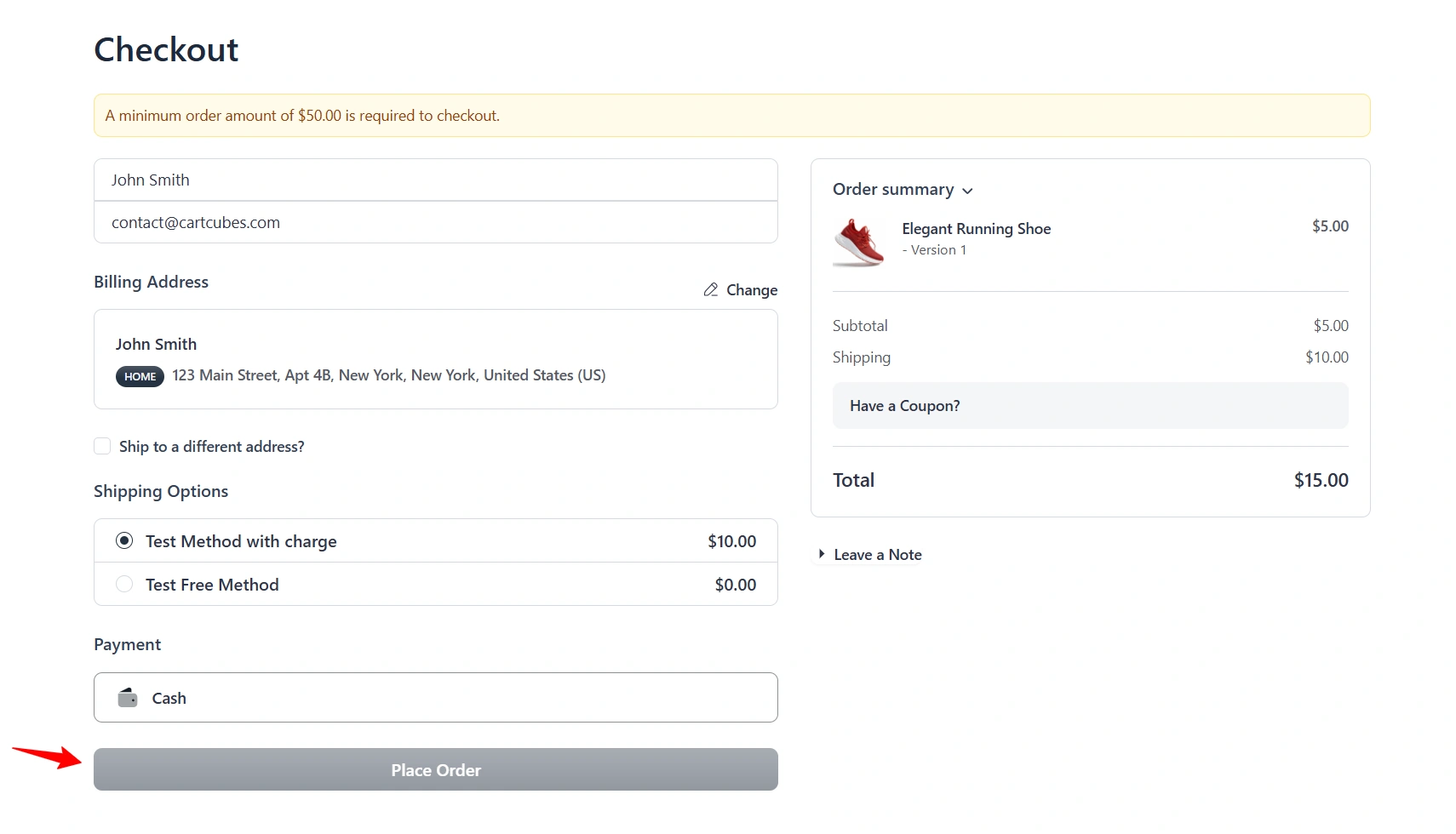
Task: Click the contact@cartcubes.com email field
Action: [436, 222]
